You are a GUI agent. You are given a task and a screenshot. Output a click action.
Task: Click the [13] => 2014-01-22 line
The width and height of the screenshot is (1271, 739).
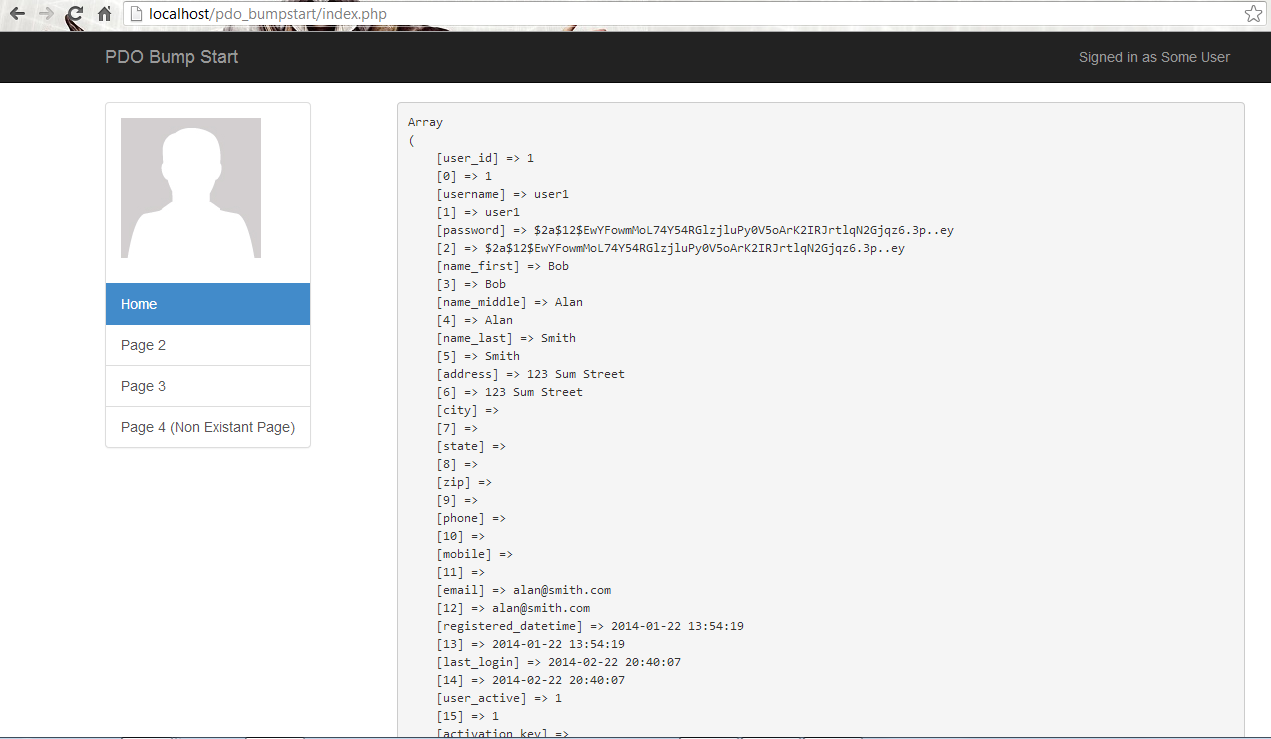(530, 644)
